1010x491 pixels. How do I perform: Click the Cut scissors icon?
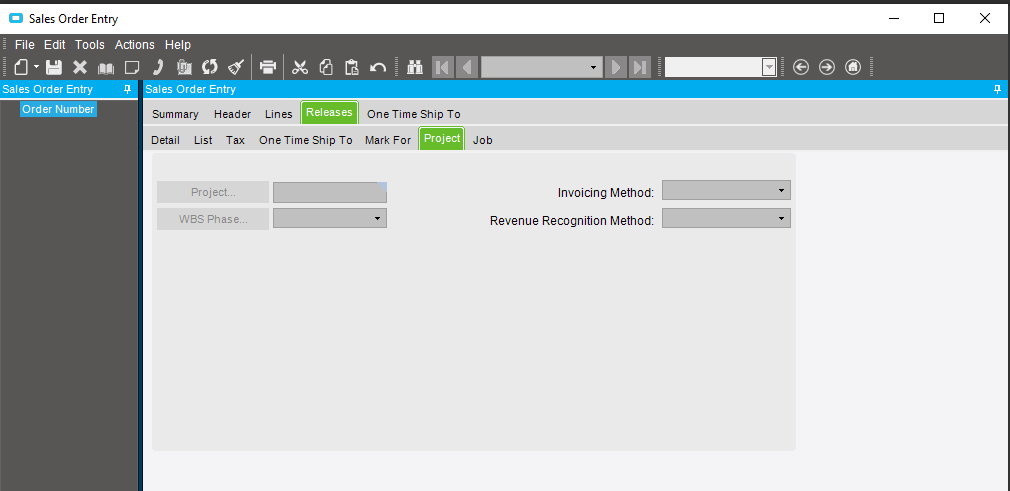click(300, 67)
